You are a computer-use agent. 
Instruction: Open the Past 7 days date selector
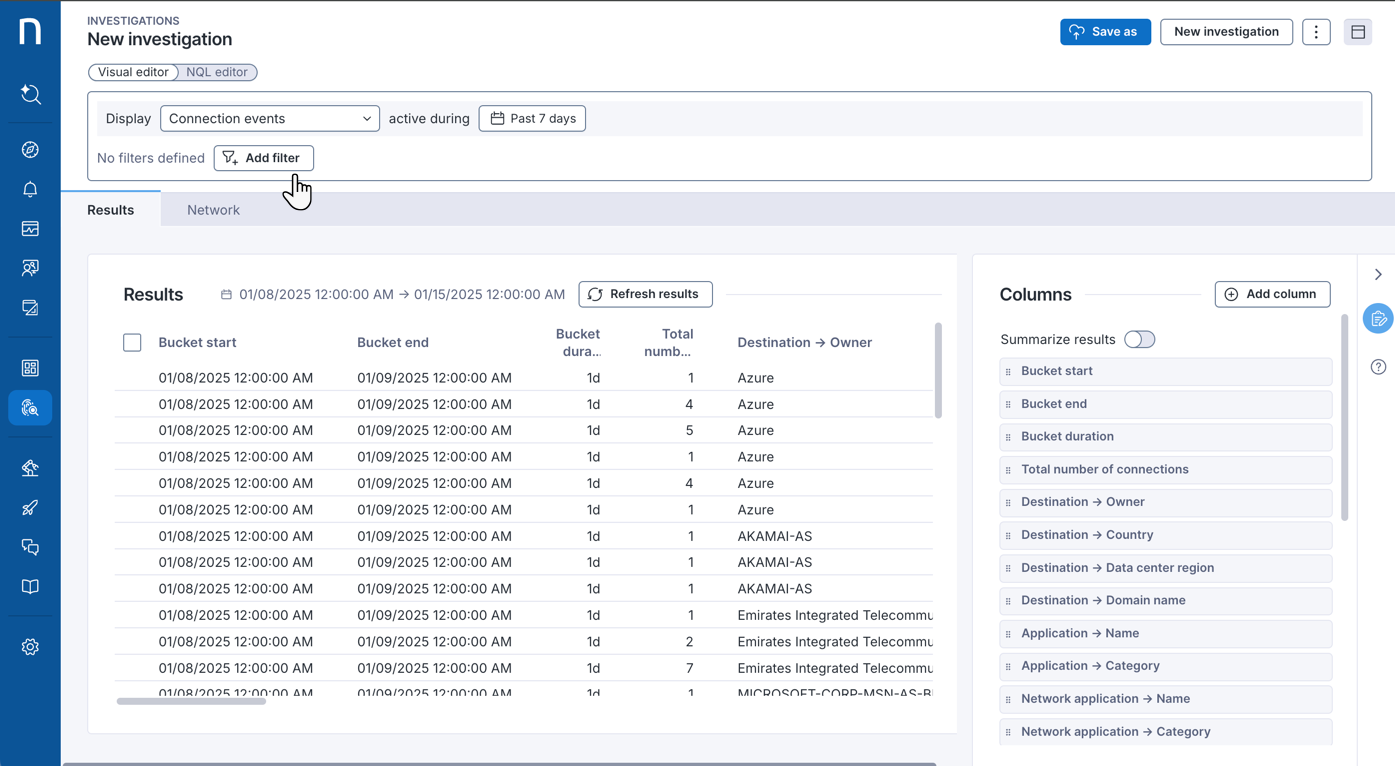click(x=532, y=118)
